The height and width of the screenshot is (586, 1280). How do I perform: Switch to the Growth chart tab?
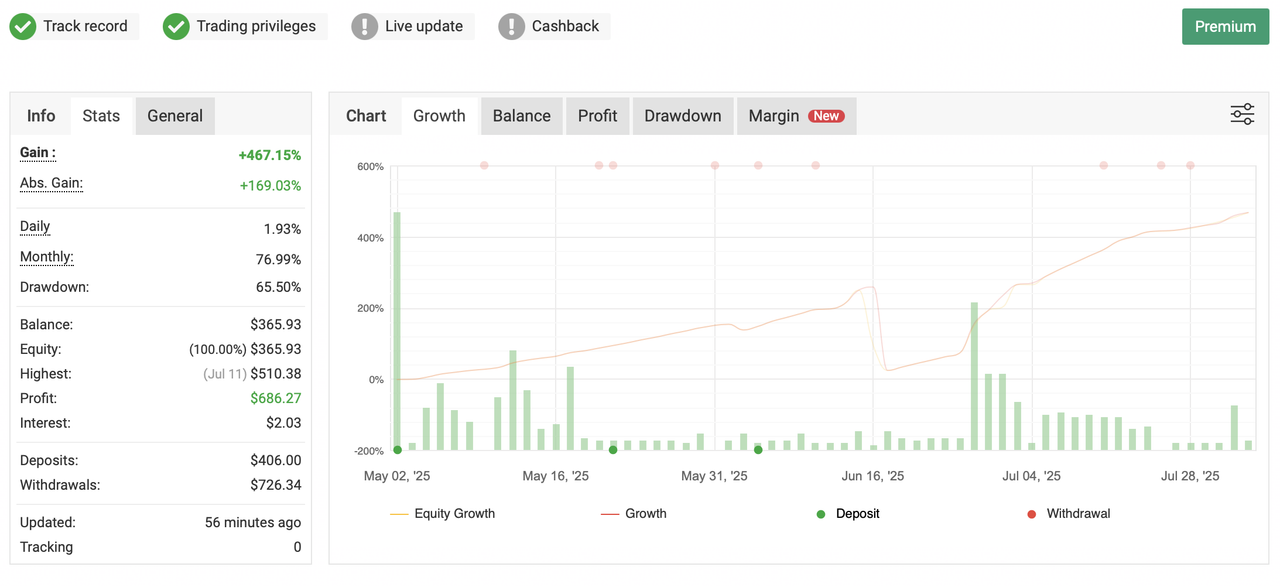439,116
